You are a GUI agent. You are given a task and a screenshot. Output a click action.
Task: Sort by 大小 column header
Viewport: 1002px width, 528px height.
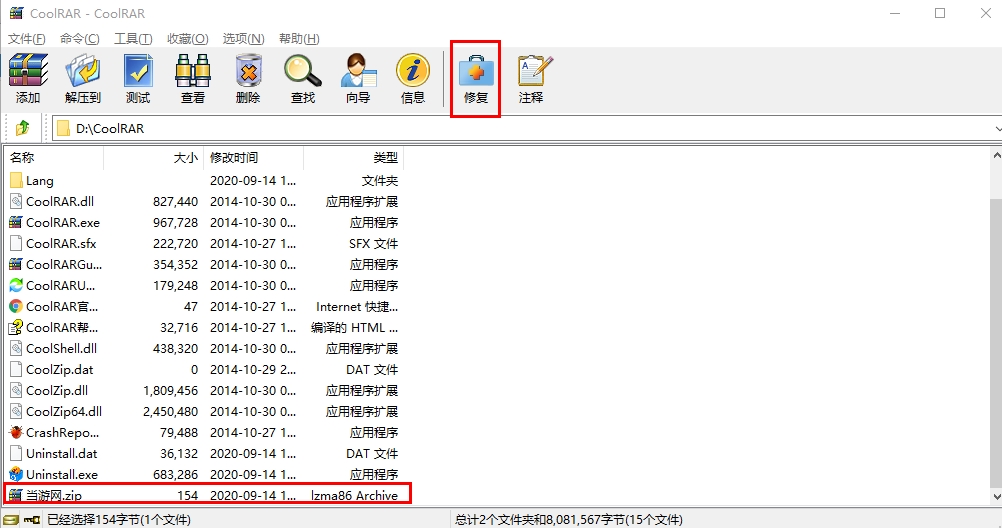click(x=153, y=157)
